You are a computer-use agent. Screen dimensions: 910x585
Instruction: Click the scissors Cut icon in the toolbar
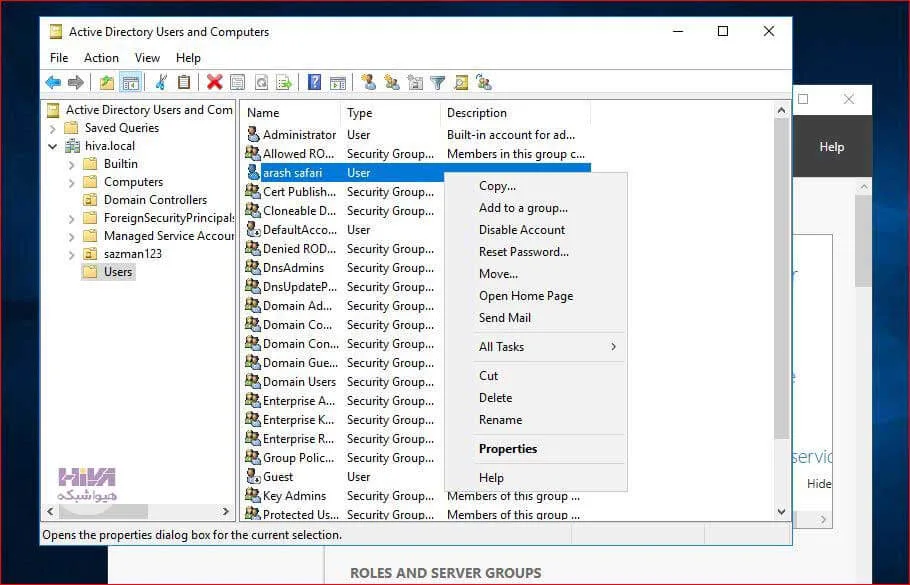tap(161, 82)
